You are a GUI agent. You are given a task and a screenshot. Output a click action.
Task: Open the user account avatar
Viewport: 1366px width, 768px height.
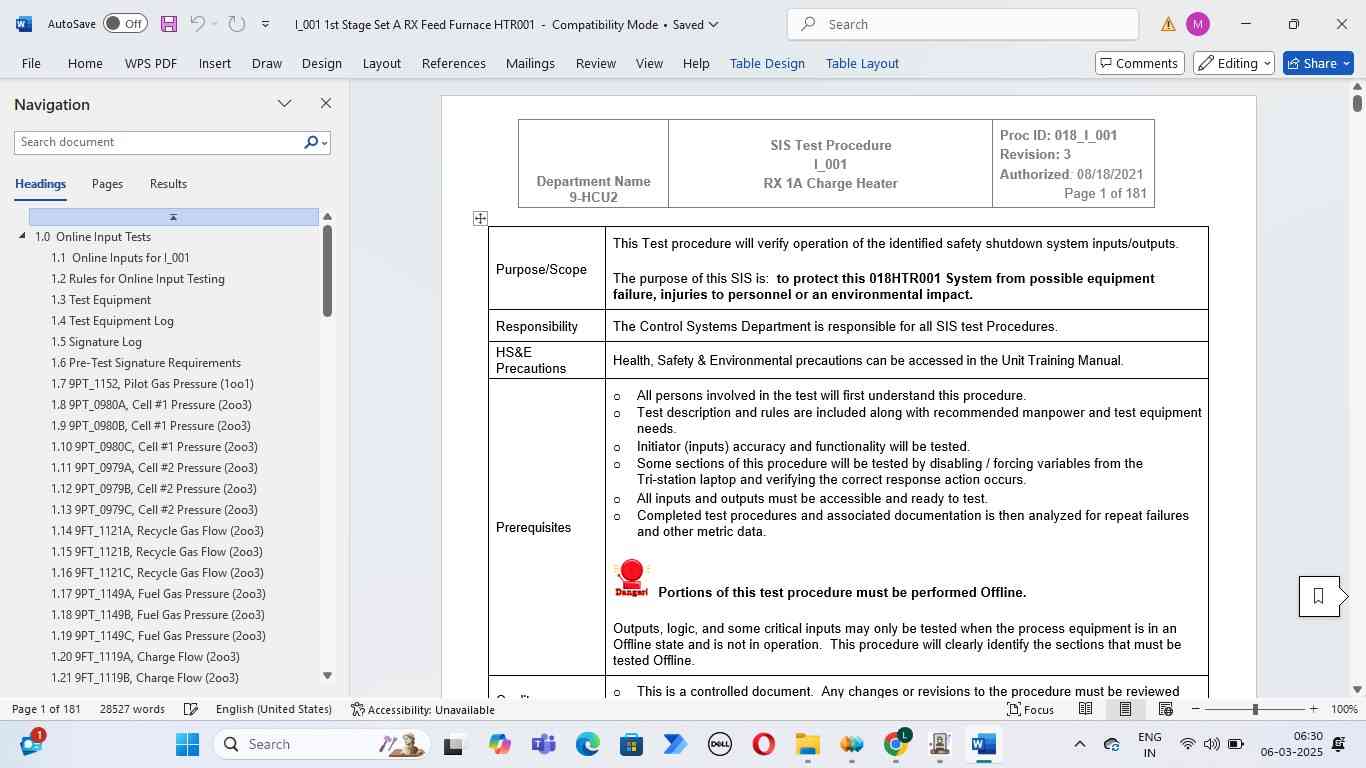point(1198,24)
